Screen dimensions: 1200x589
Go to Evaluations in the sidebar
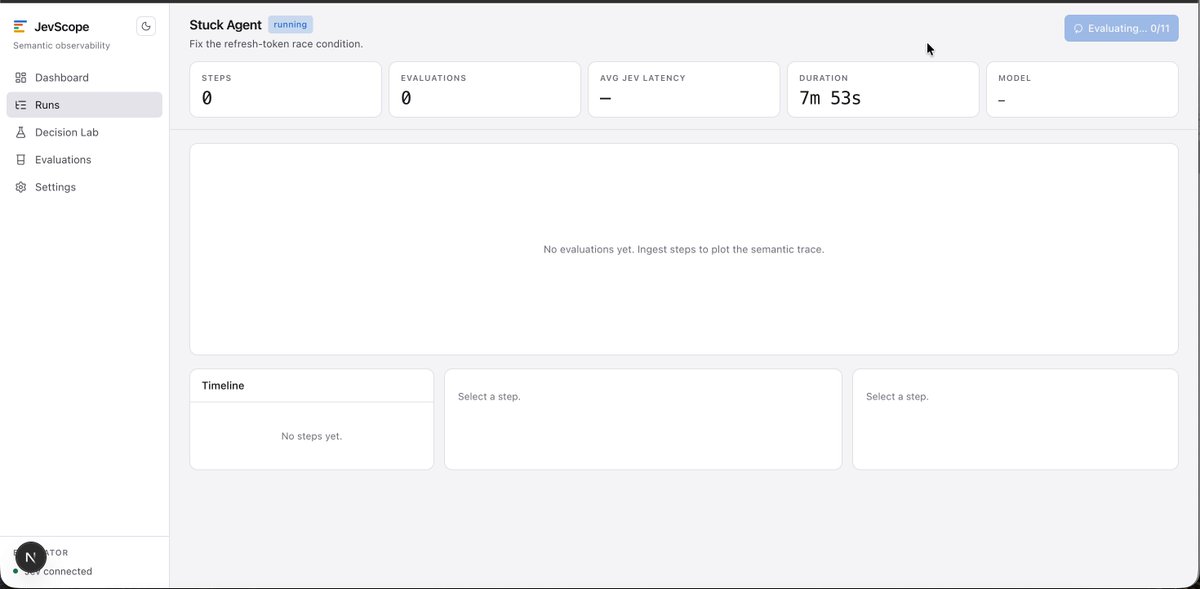[x=84, y=160]
